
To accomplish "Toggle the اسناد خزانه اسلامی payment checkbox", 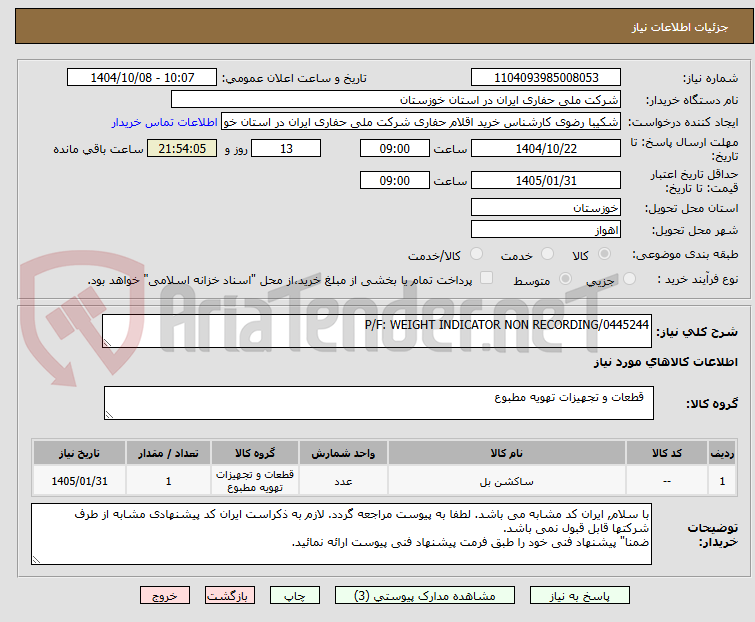I will click(487, 278).
